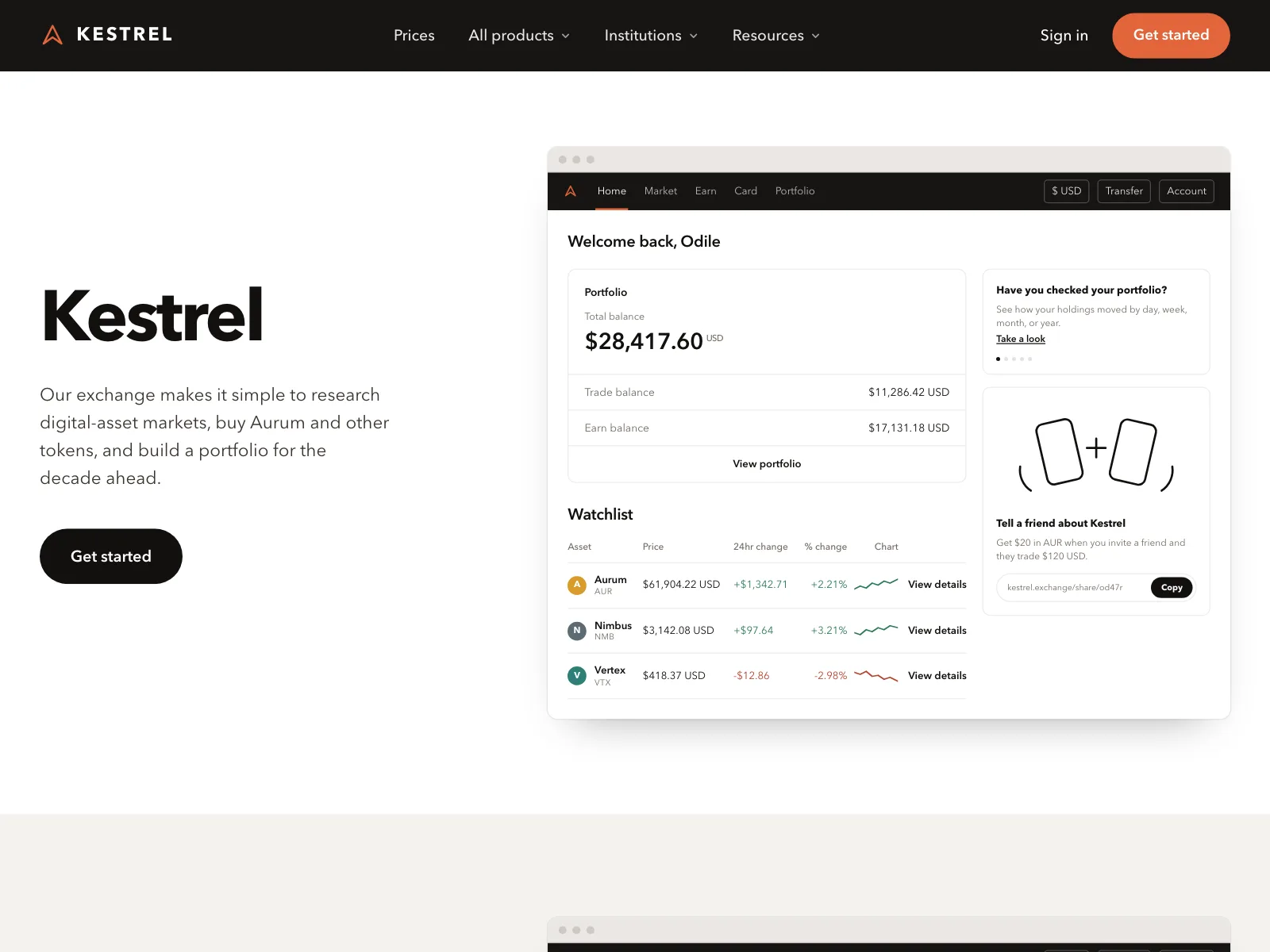Click the % change column header
The height and width of the screenshot is (952, 1270).
[x=825, y=547]
